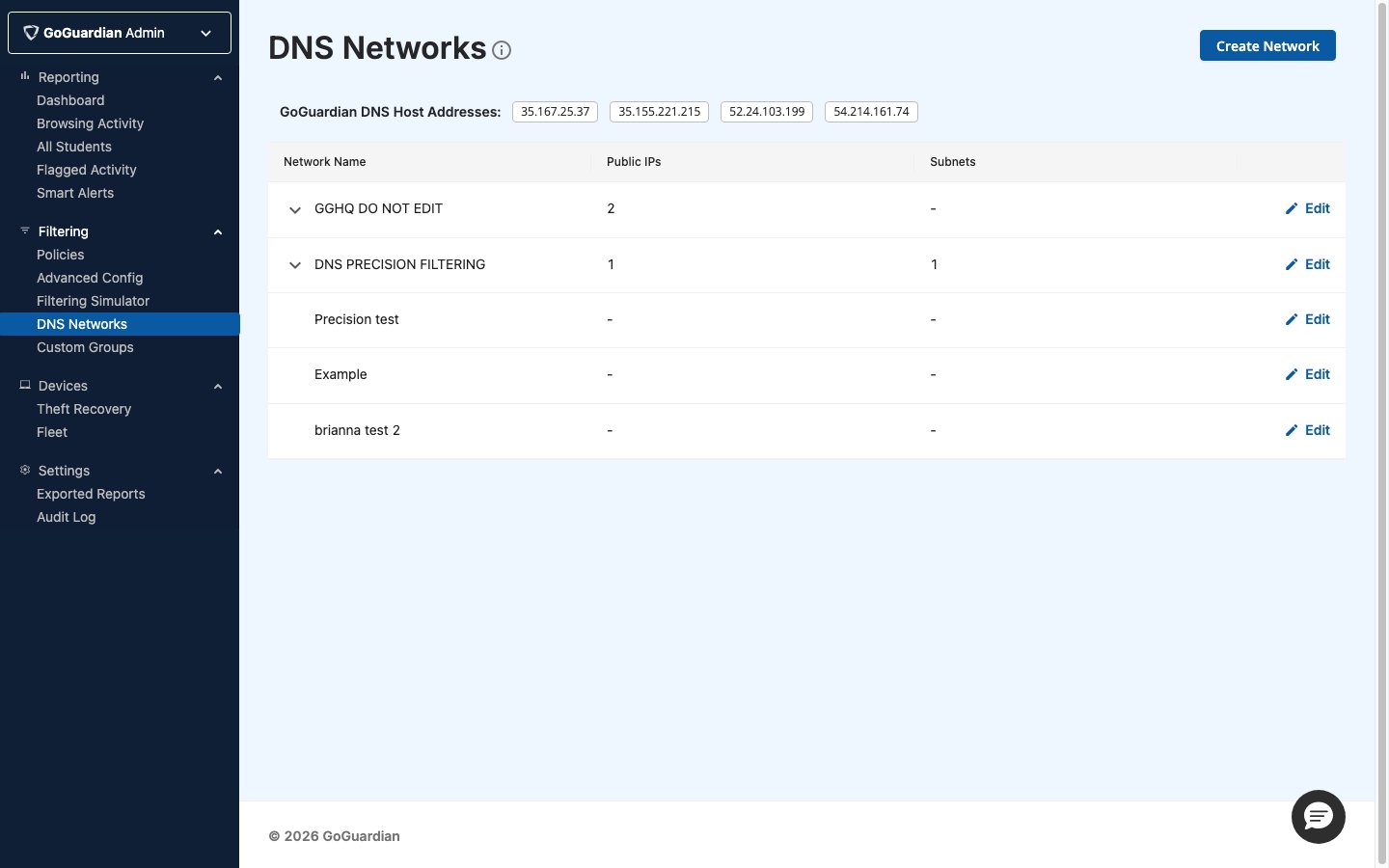Viewport: 1389px width, 868px height.
Task: Click pencil icon in Example row
Action: tap(1292, 374)
